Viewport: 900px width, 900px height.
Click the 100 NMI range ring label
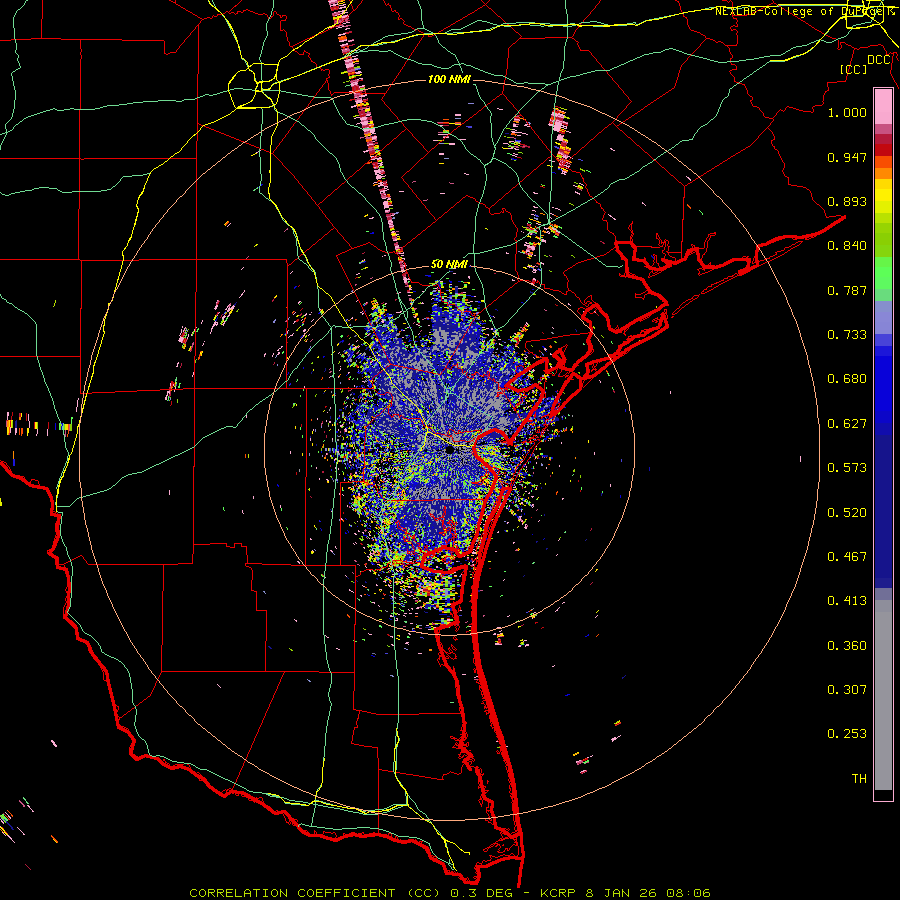tap(449, 79)
